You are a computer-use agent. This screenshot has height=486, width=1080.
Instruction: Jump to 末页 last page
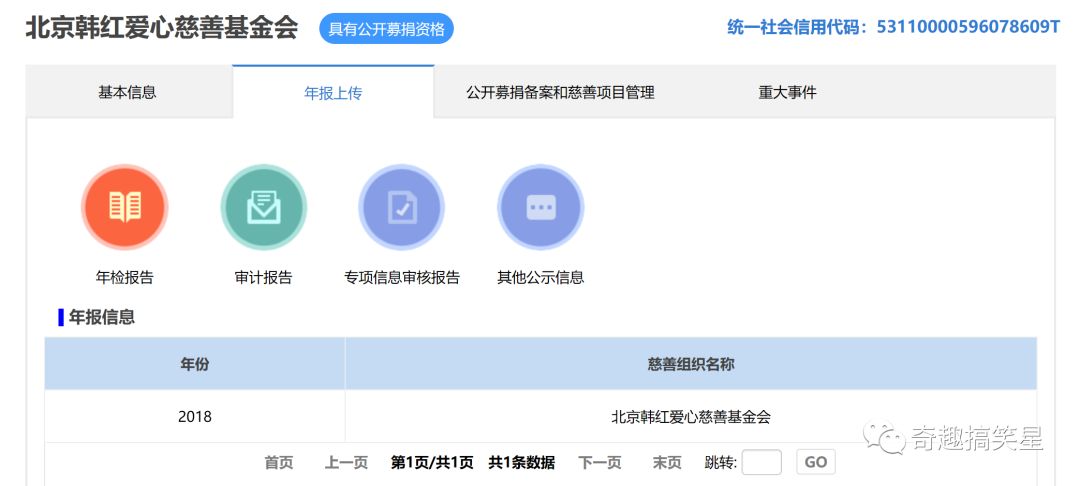coord(667,463)
